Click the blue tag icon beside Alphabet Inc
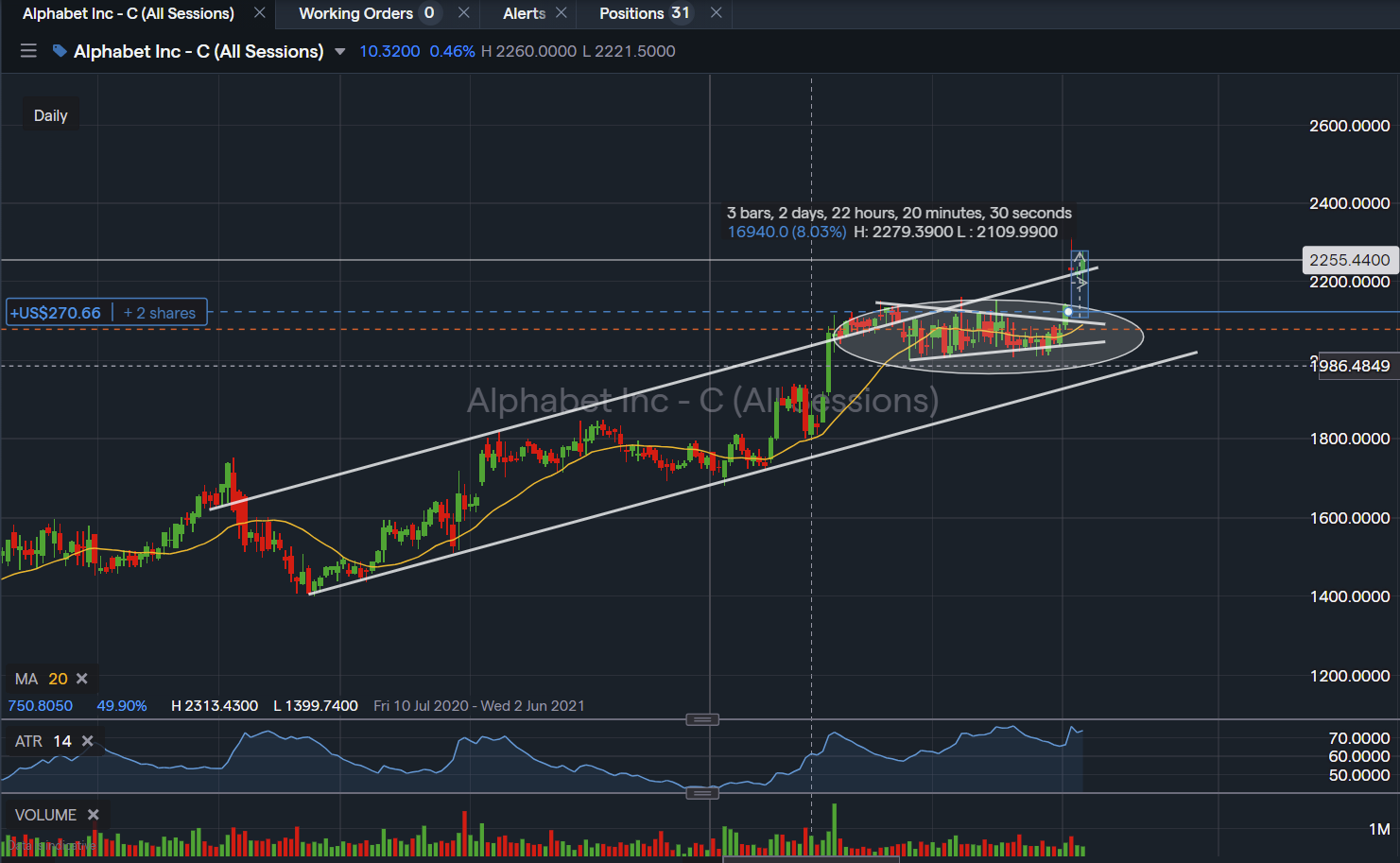Viewport: 1400px width, 863px height. click(x=60, y=51)
